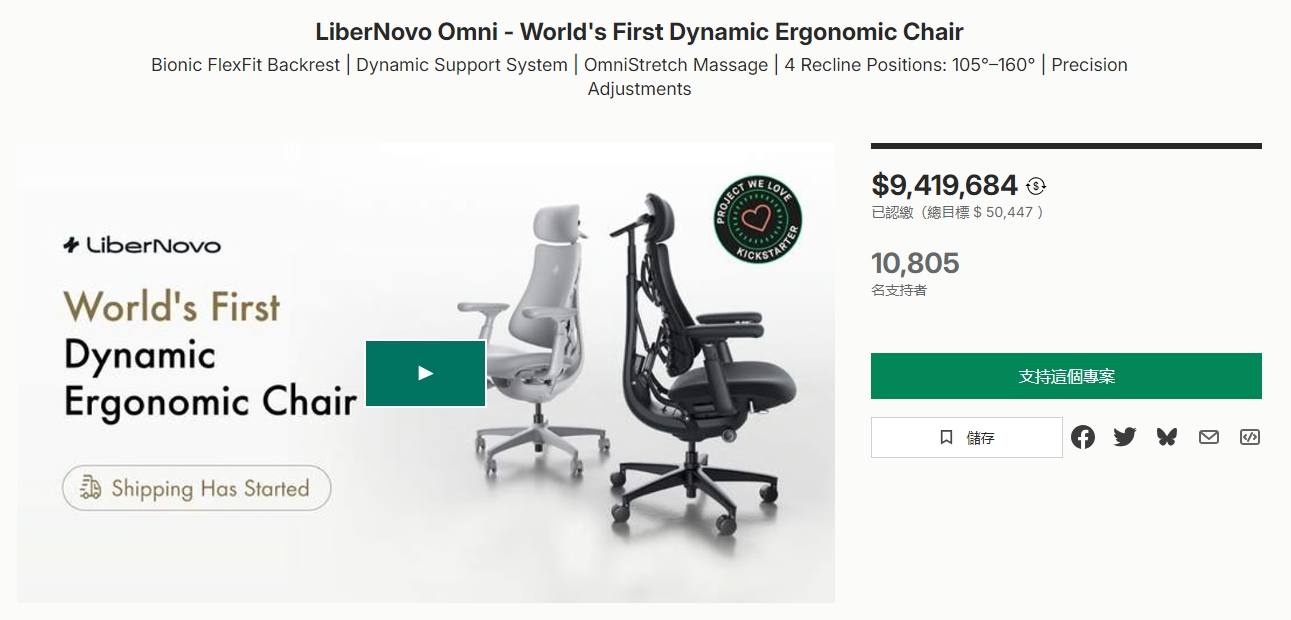
Task: Play the LiberNovo campaign video
Action: pyautogui.click(x=425, y=373)
